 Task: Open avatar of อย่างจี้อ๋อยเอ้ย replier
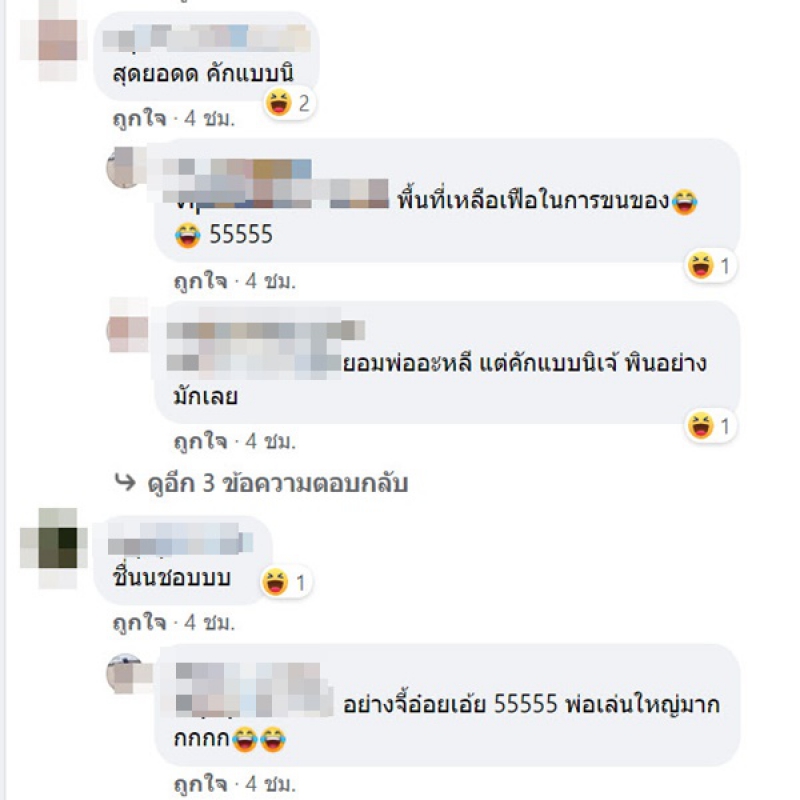pyautogui.click(x=126, y=673)
